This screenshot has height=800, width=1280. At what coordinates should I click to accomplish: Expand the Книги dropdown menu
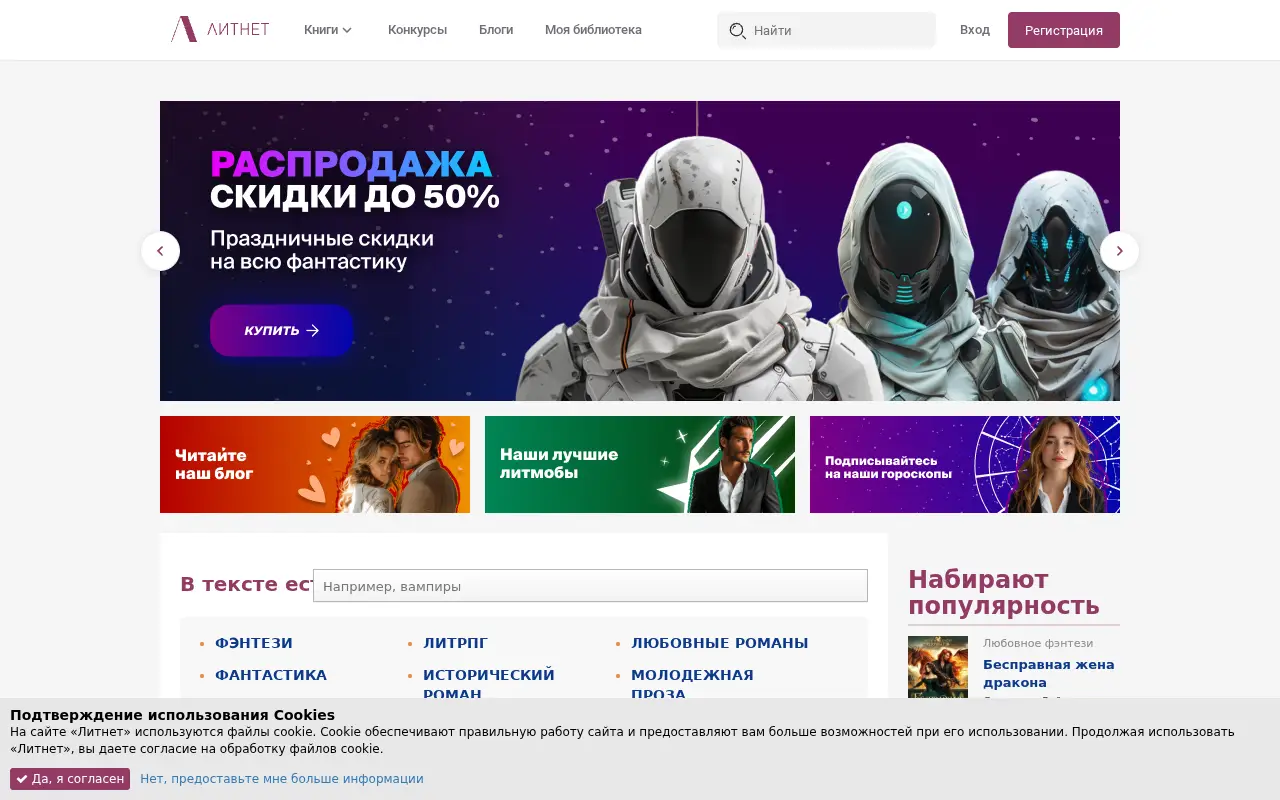click(328, 30)
